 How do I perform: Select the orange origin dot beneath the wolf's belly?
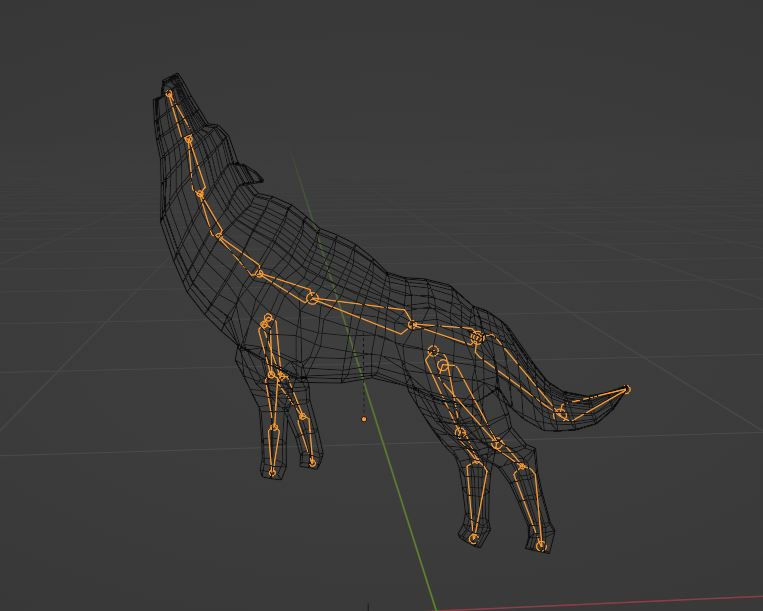[364, 419]
